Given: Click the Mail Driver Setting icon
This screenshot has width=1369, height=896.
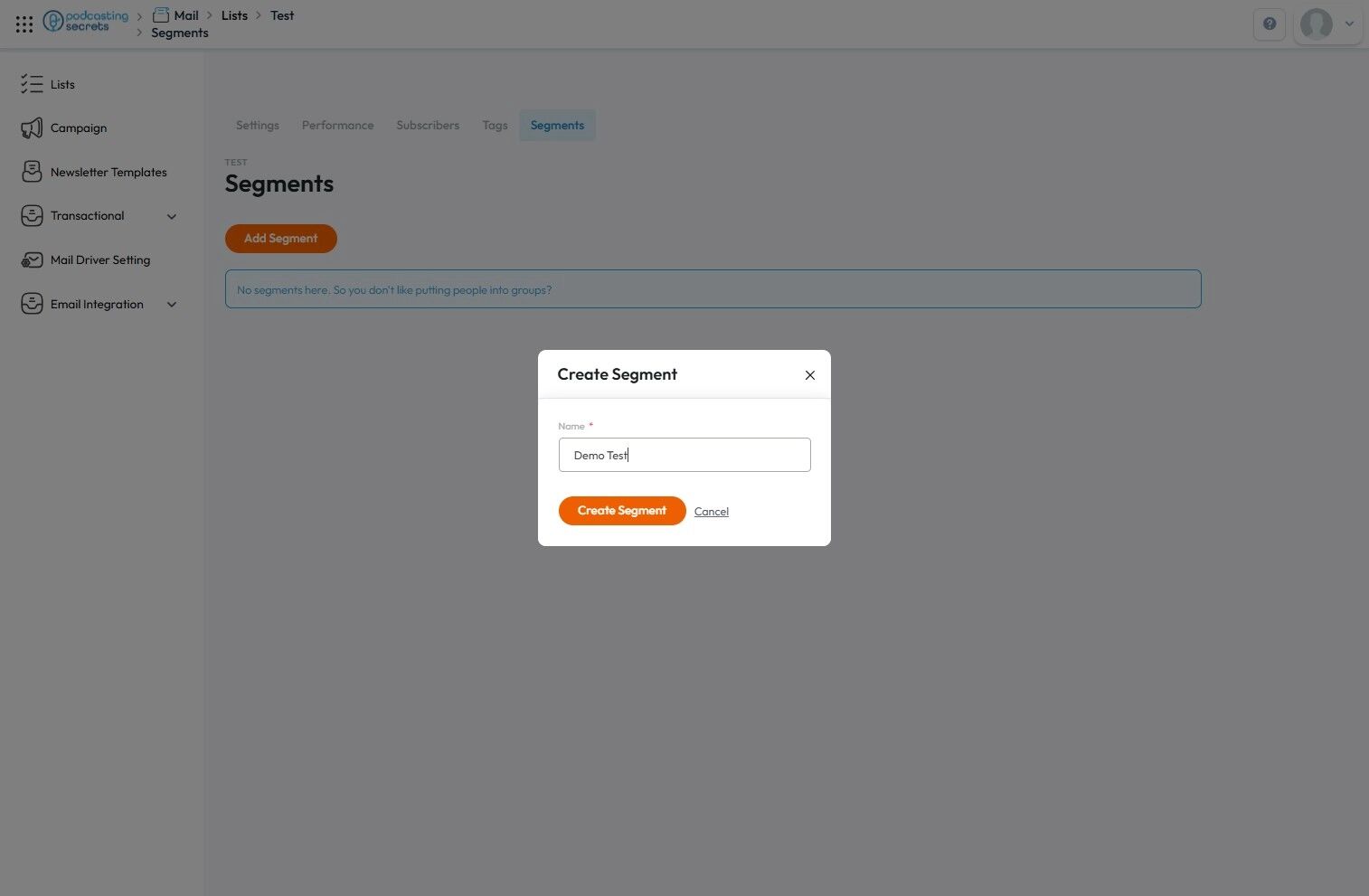Looking at the screenshot, I should [x=32, y=260].
